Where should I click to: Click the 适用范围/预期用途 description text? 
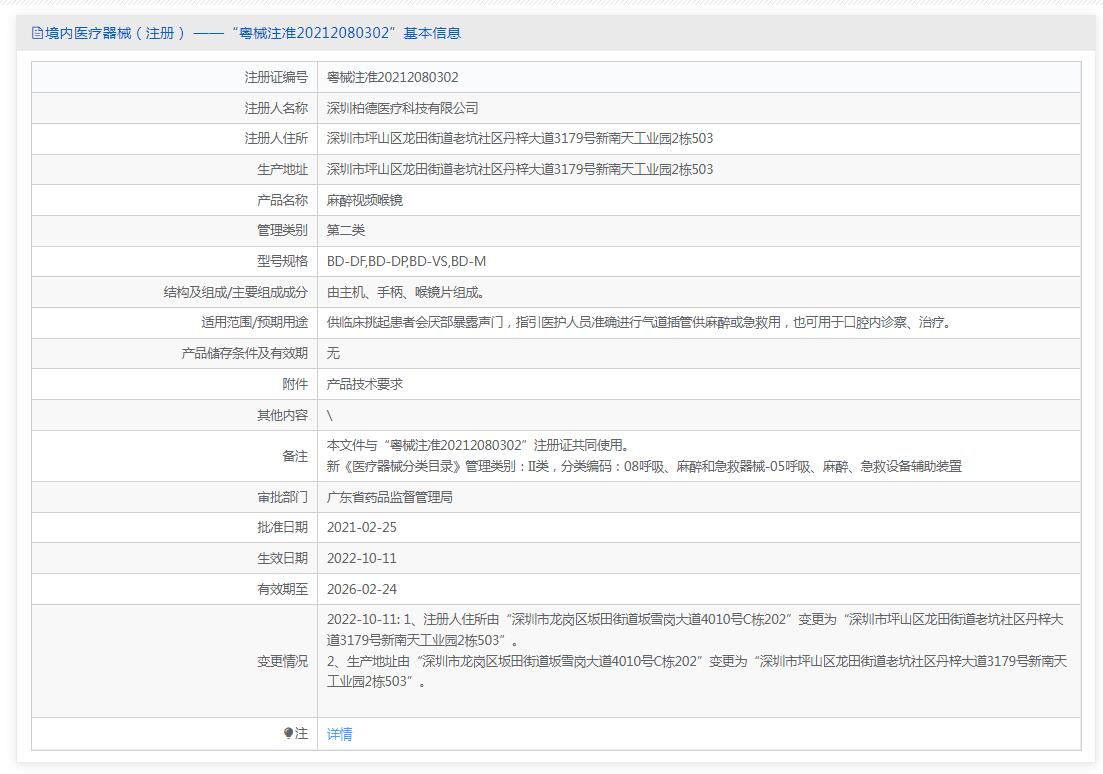(639, 322)
